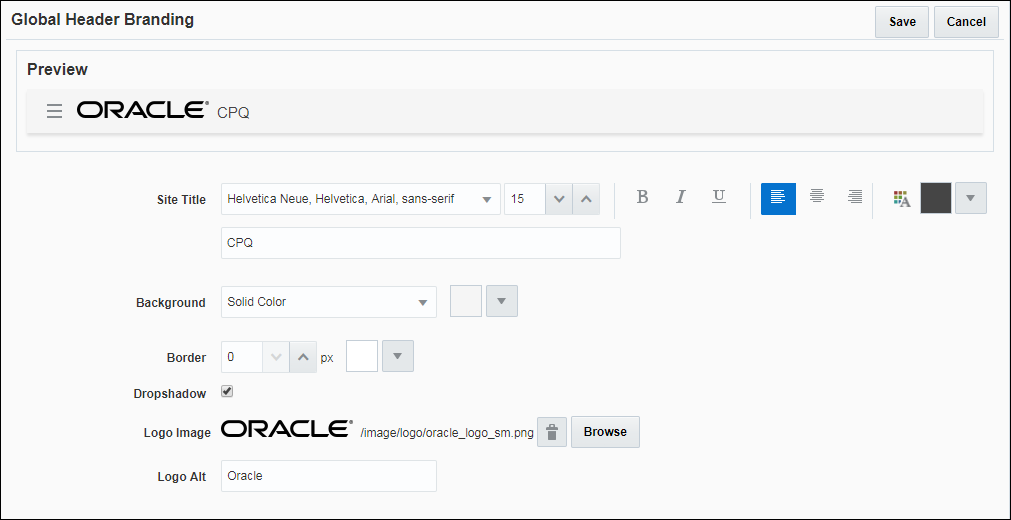The image size is (1011, 520).
Task: Click the dark Site Title color swatch
Action: [936, 198]
